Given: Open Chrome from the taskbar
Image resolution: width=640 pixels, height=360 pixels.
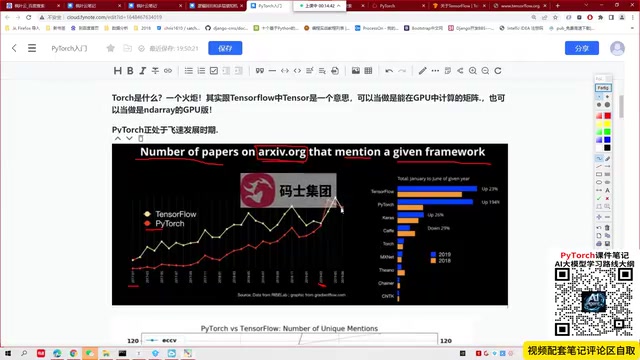Looking at the screenshot, I should click(73, 353).
